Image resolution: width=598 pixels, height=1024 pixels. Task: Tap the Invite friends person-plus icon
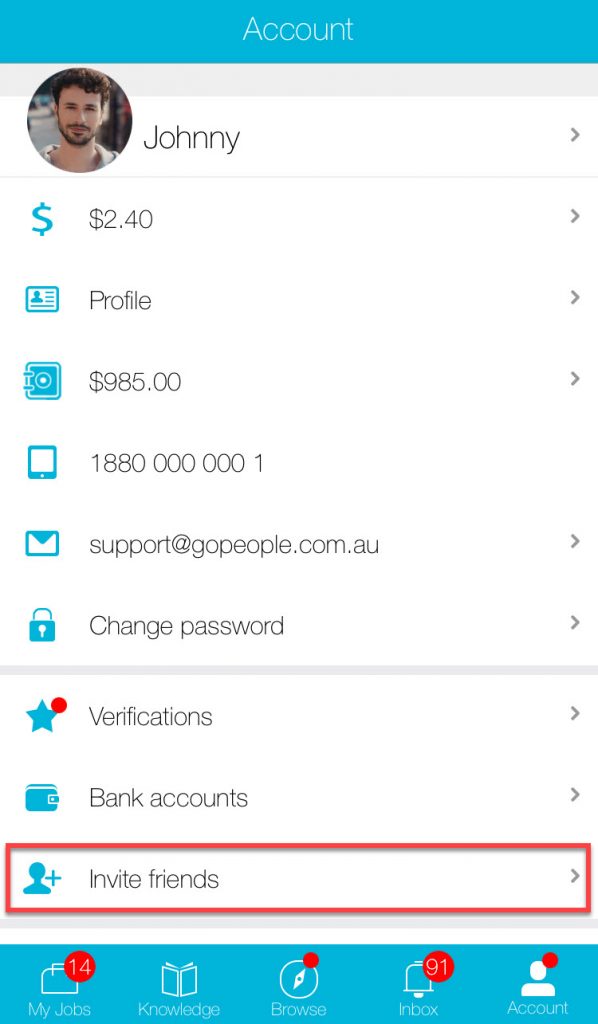[x=42, y=878]
